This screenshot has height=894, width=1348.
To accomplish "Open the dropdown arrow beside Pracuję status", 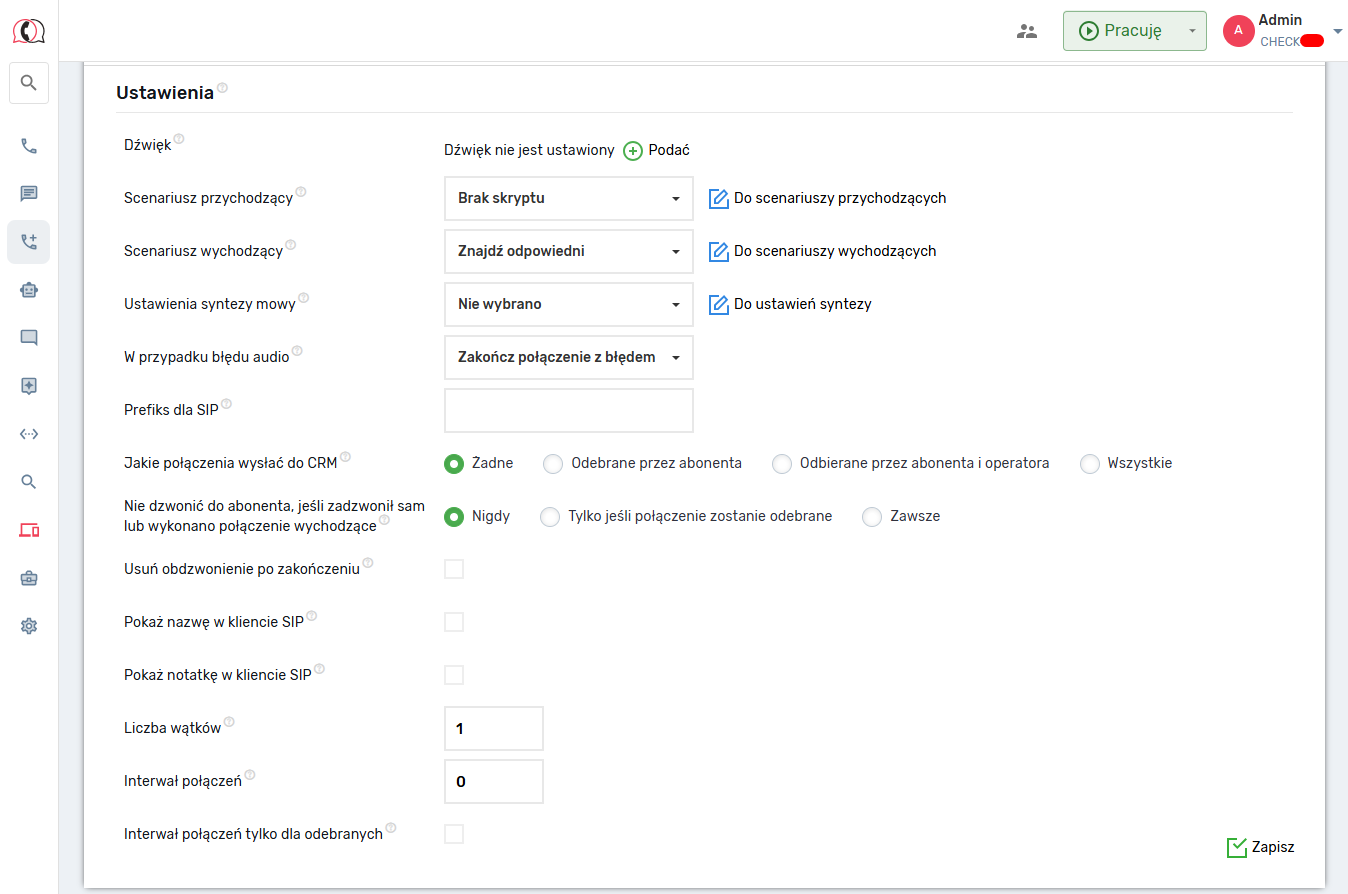I will tap(1192, 31).
